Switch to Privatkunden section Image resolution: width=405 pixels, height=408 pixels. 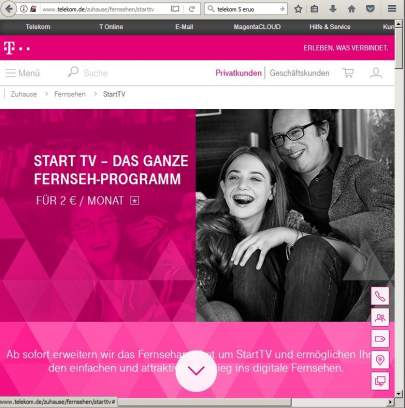(x=238, y=73)
